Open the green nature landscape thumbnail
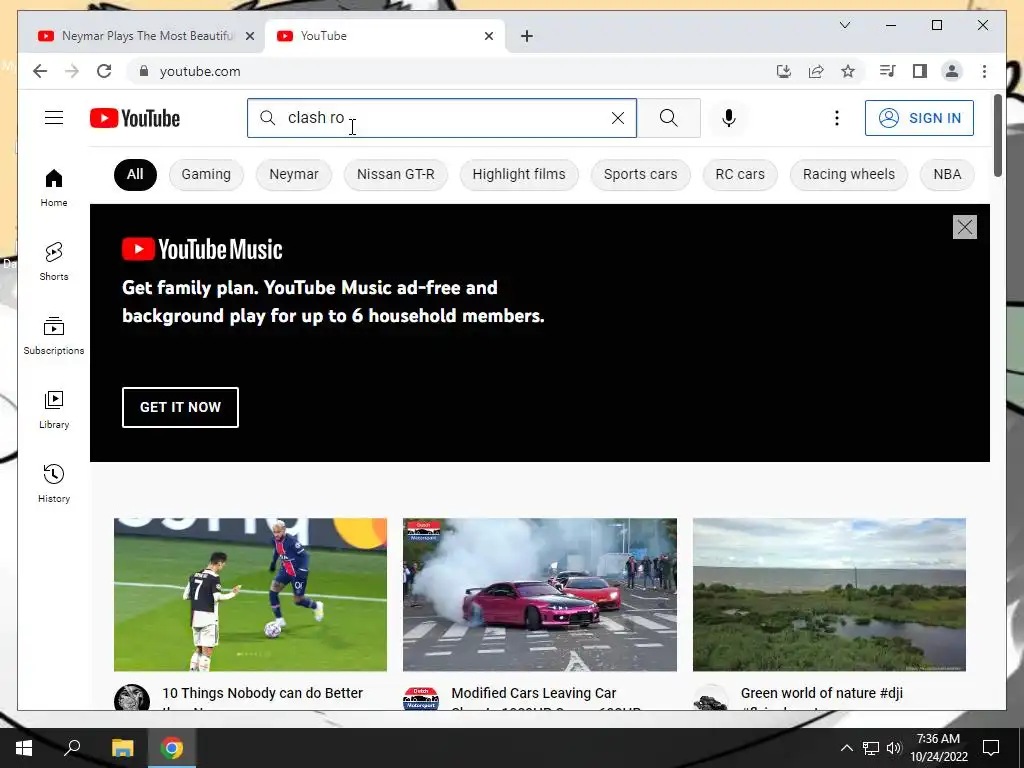 pos(829,594)
